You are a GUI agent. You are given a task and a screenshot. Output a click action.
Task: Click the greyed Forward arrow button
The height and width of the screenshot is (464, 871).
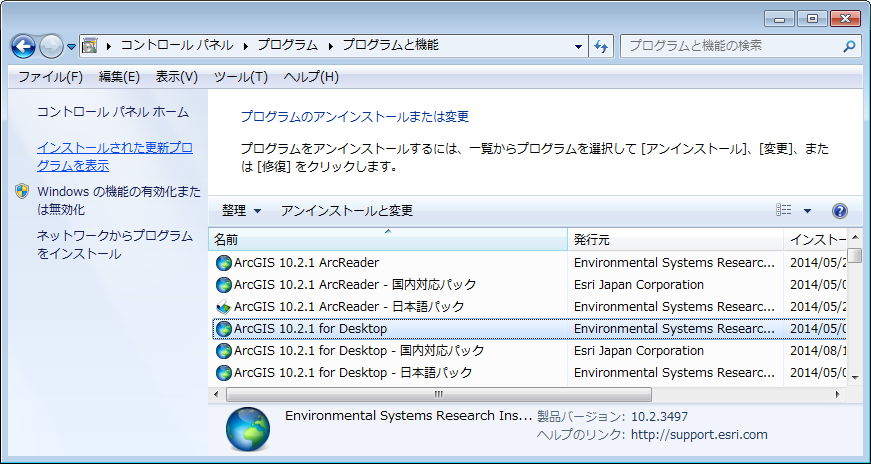point(51,47)
